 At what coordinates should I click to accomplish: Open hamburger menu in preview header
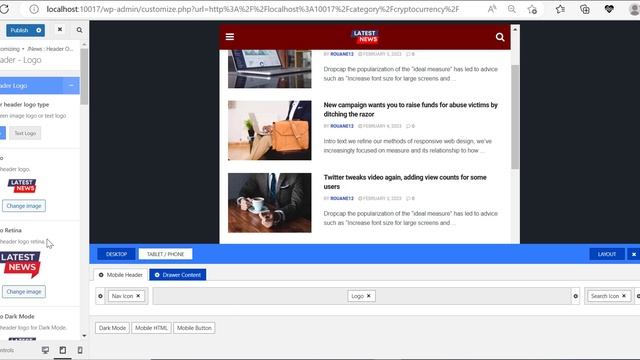click(230, 37)
